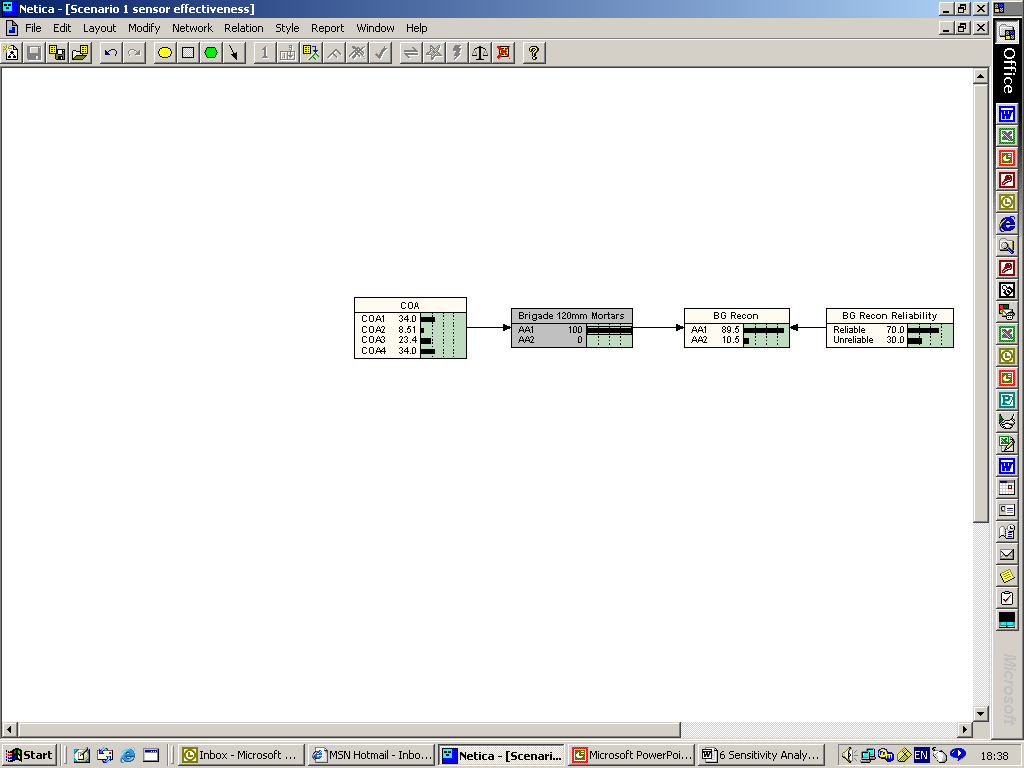Click the red crossed-out table icon
Image resolution: width=1024 pixels, height=768 pixels.
504,53
